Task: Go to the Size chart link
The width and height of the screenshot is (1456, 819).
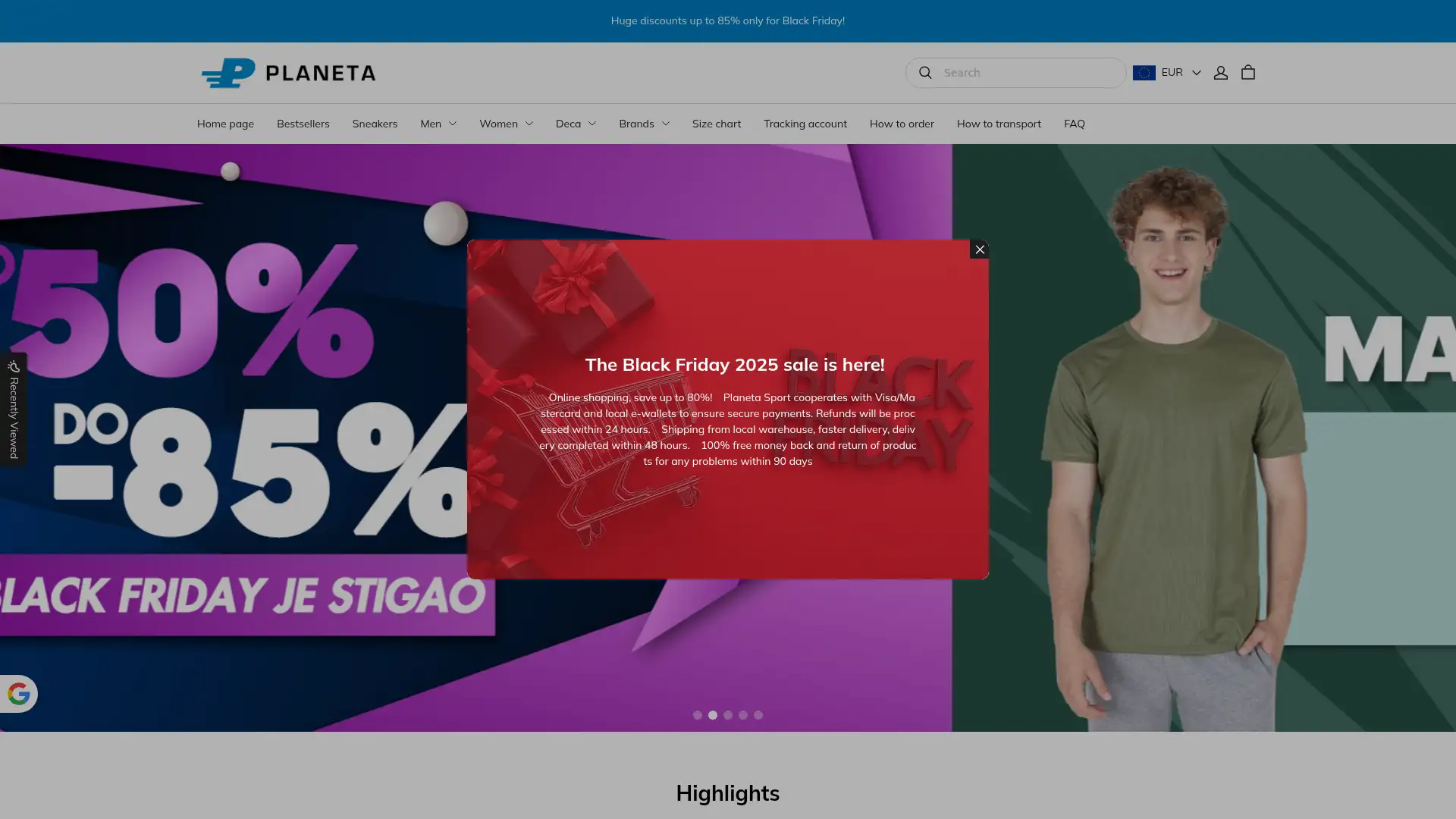Action: pyautogui.click(x=716, y=124)
